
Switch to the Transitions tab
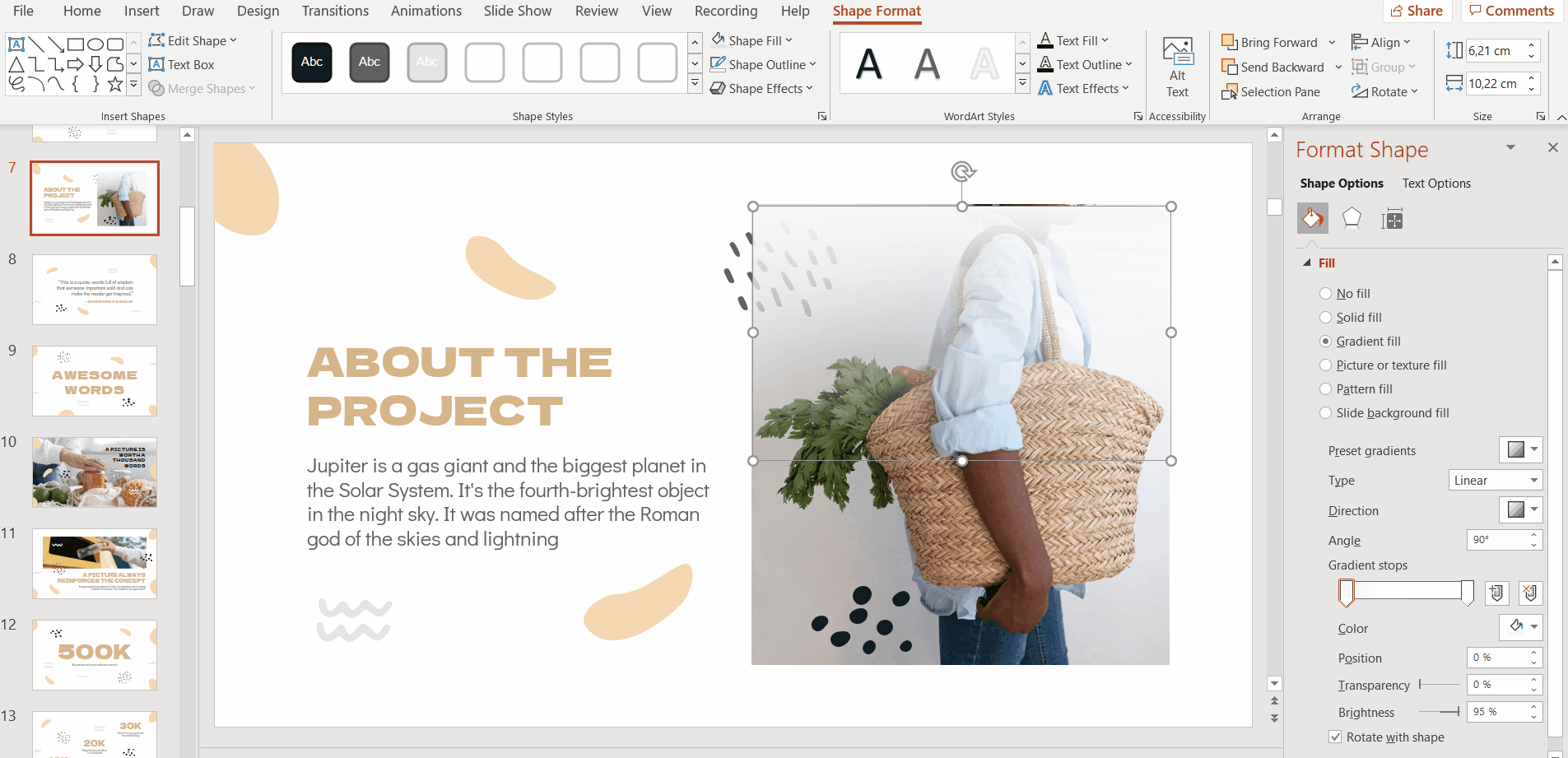click(335, 11)
